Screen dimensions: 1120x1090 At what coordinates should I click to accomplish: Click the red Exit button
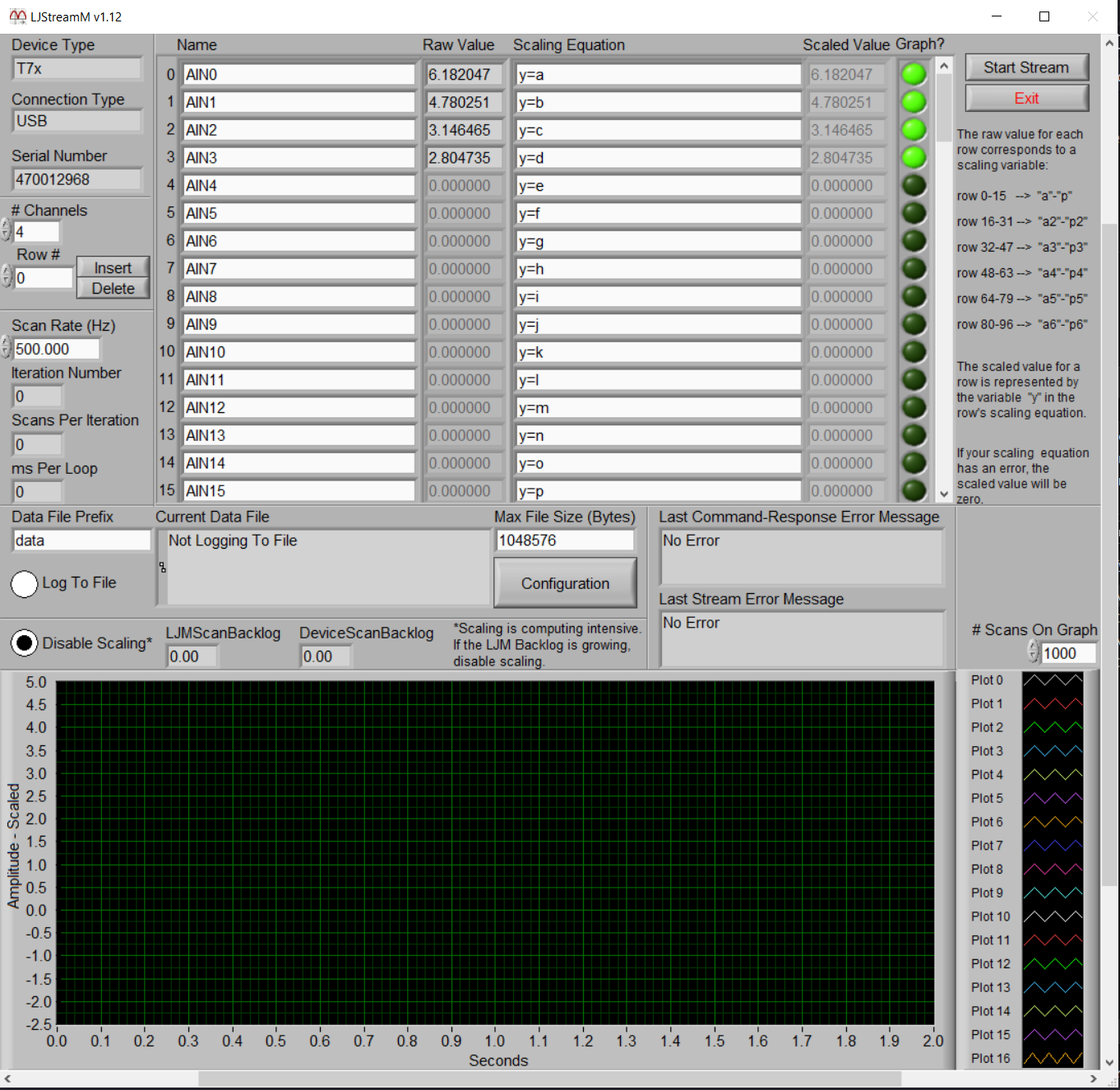pos(1026,98)
